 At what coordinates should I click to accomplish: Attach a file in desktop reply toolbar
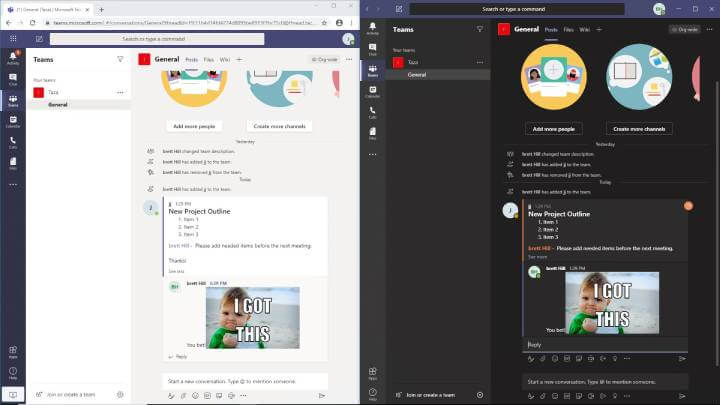pyautogui.click(x=543, y=359)
